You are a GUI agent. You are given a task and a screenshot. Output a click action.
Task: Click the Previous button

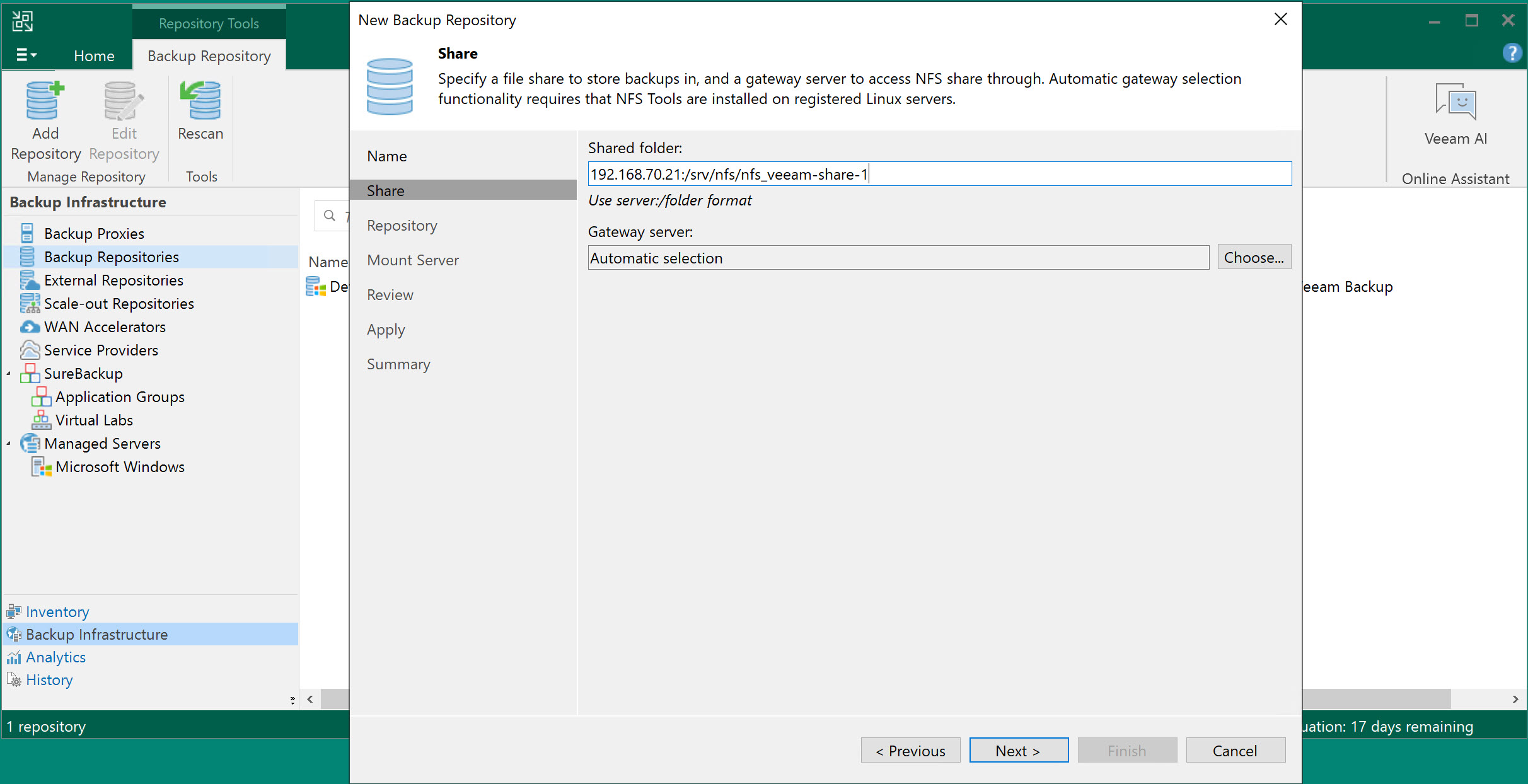(910, 751)
